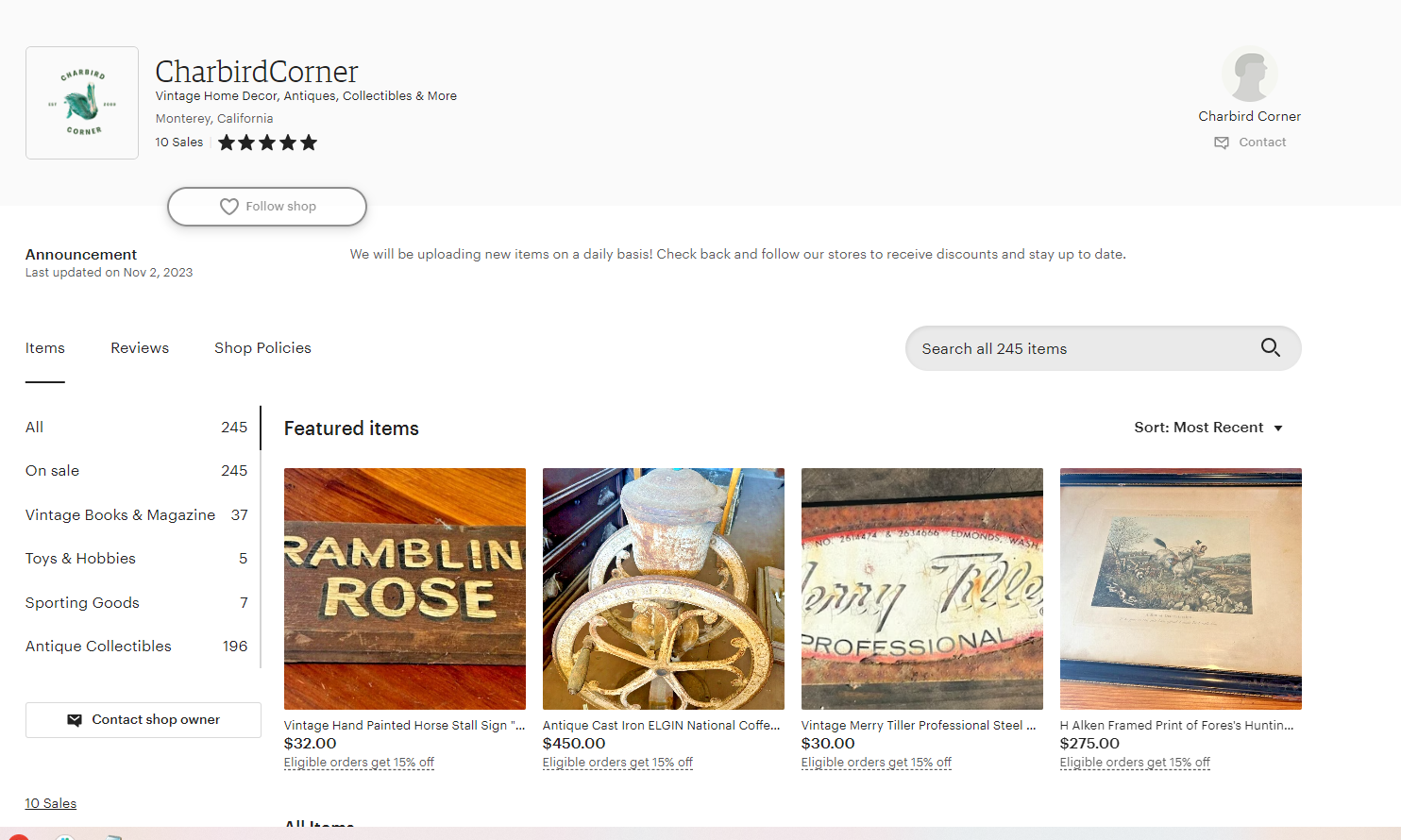
Task: Open the ELGIN coffee grinder thumbnail
Action: tap(664, 588)
